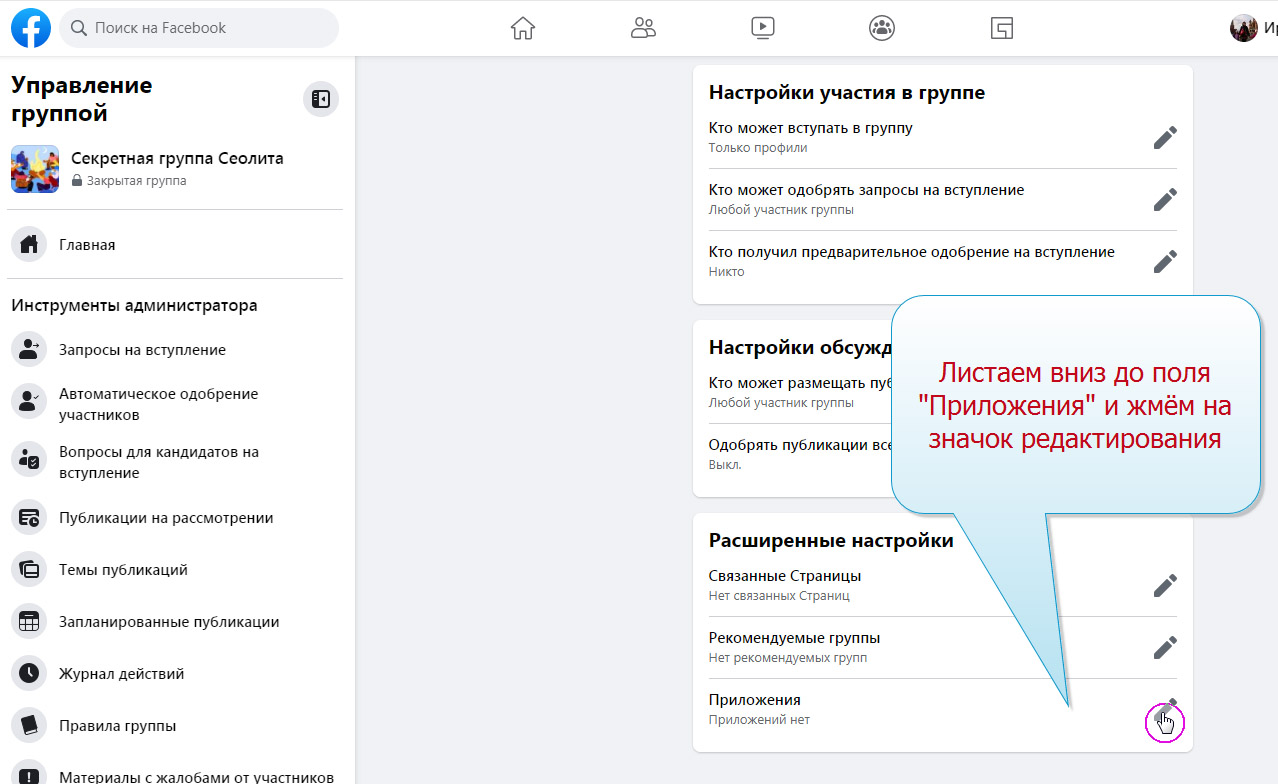This screenshot has height=784, width=1278.
Task: Open the Groups icon in top bar
Action: (x=882, y=28)
